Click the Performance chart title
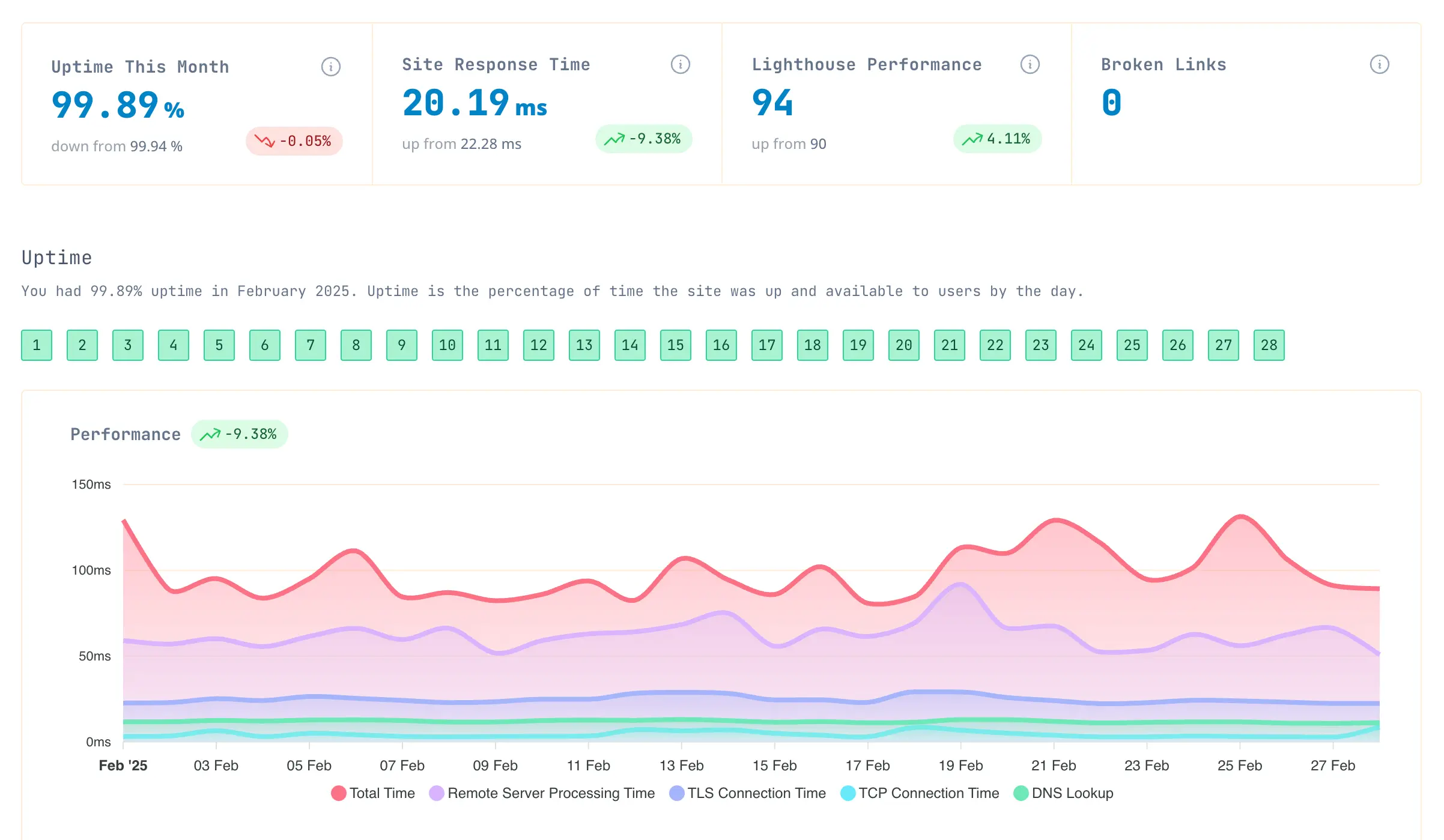This screenshot has width=1444, height=840. click(x=126, y=434)
